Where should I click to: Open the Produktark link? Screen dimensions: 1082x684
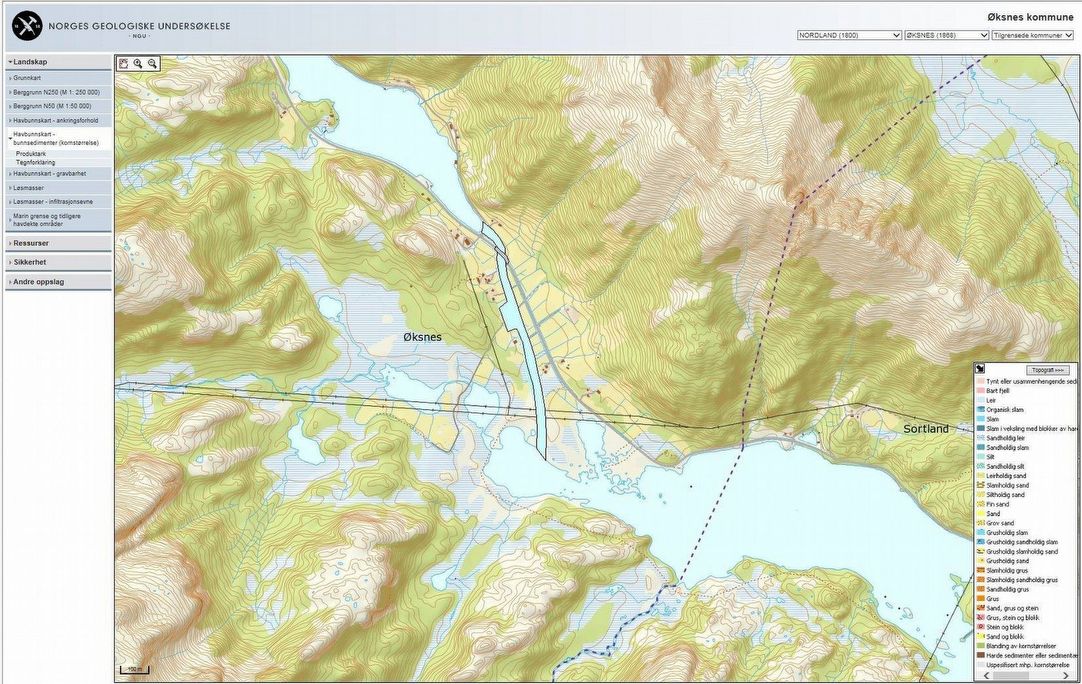tap(31, 153)
